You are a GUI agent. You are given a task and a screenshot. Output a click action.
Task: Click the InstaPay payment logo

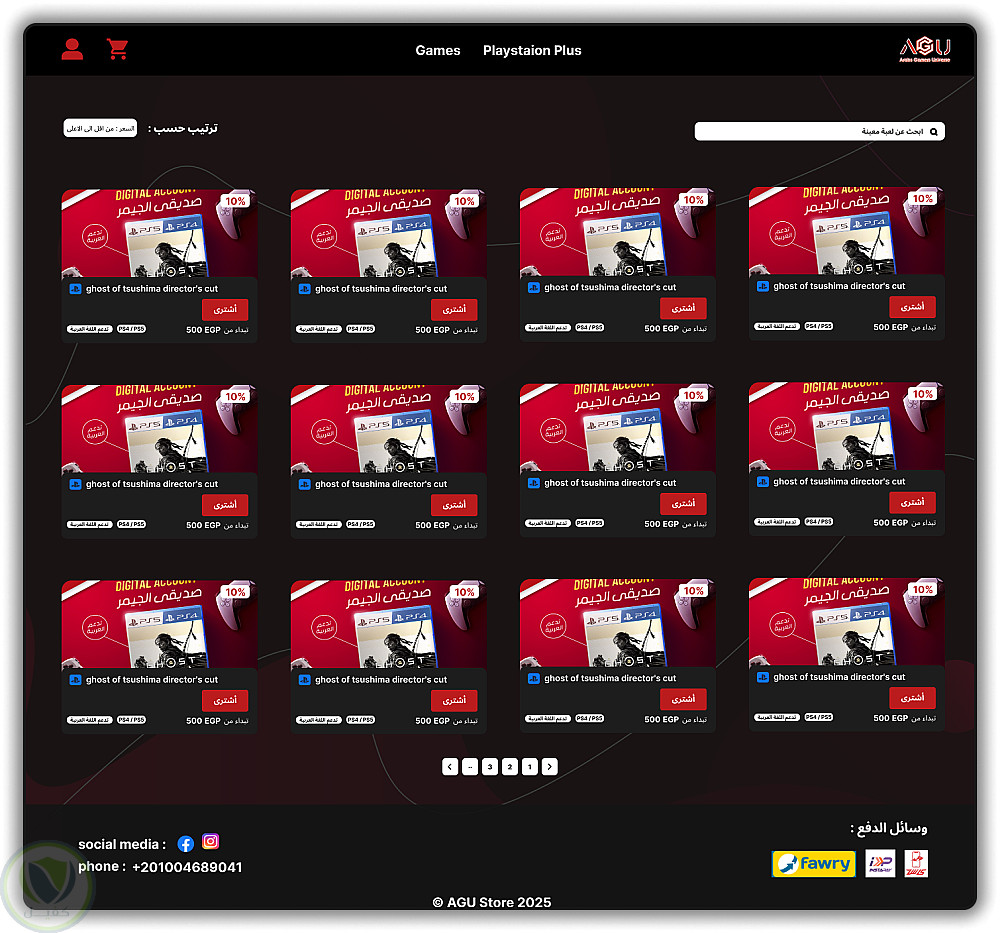[x=880, y=863]
